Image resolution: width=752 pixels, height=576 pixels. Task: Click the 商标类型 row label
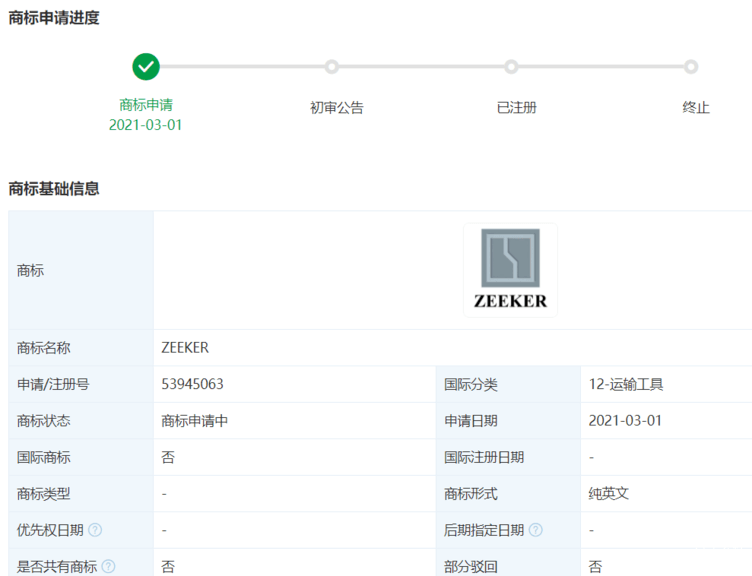click(x=44, y=494)
